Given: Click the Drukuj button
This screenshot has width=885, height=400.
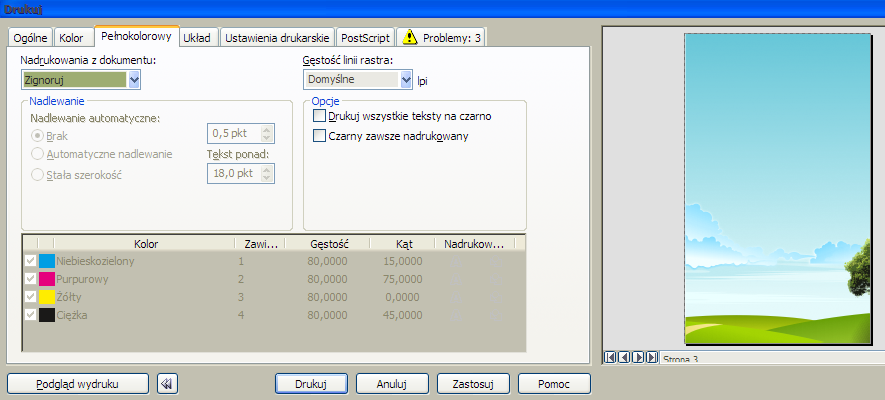Looking at the screenshot, I should click(x=310, y=383).
